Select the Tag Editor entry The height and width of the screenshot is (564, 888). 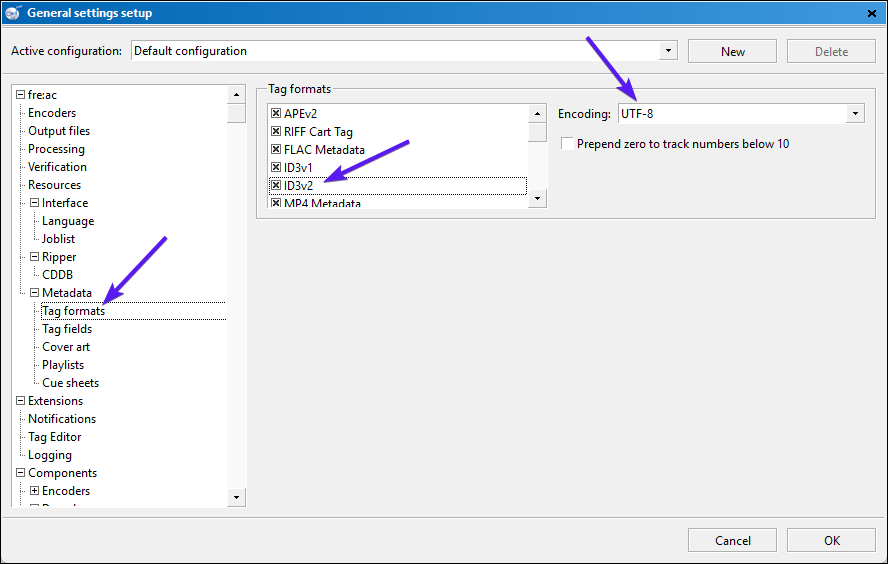pyautogui.click(x=54, y=437)
